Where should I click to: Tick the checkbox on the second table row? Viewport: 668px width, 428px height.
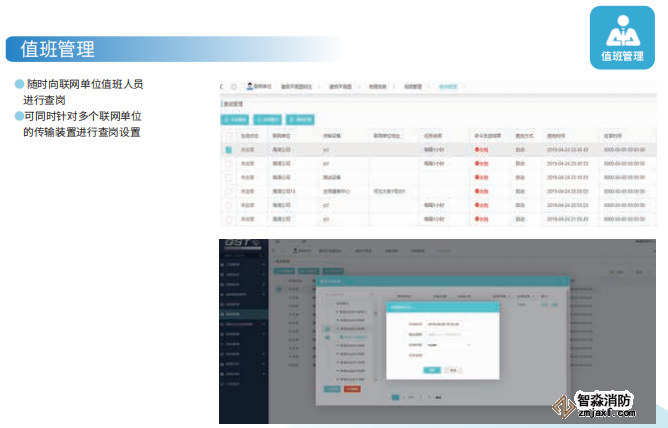228,163
